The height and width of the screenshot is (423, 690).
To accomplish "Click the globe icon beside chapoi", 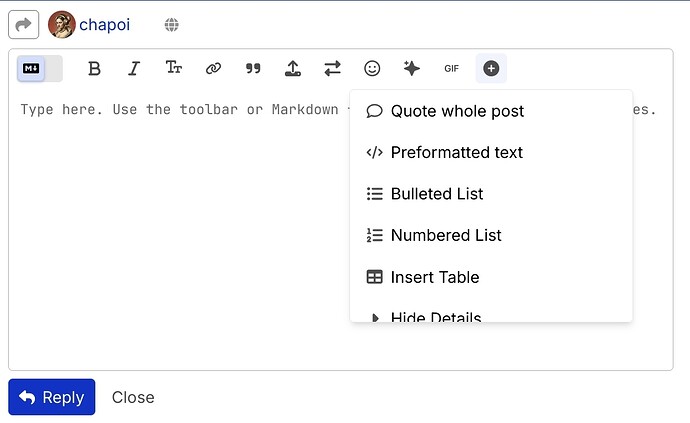I will click(x=172, y=25).
